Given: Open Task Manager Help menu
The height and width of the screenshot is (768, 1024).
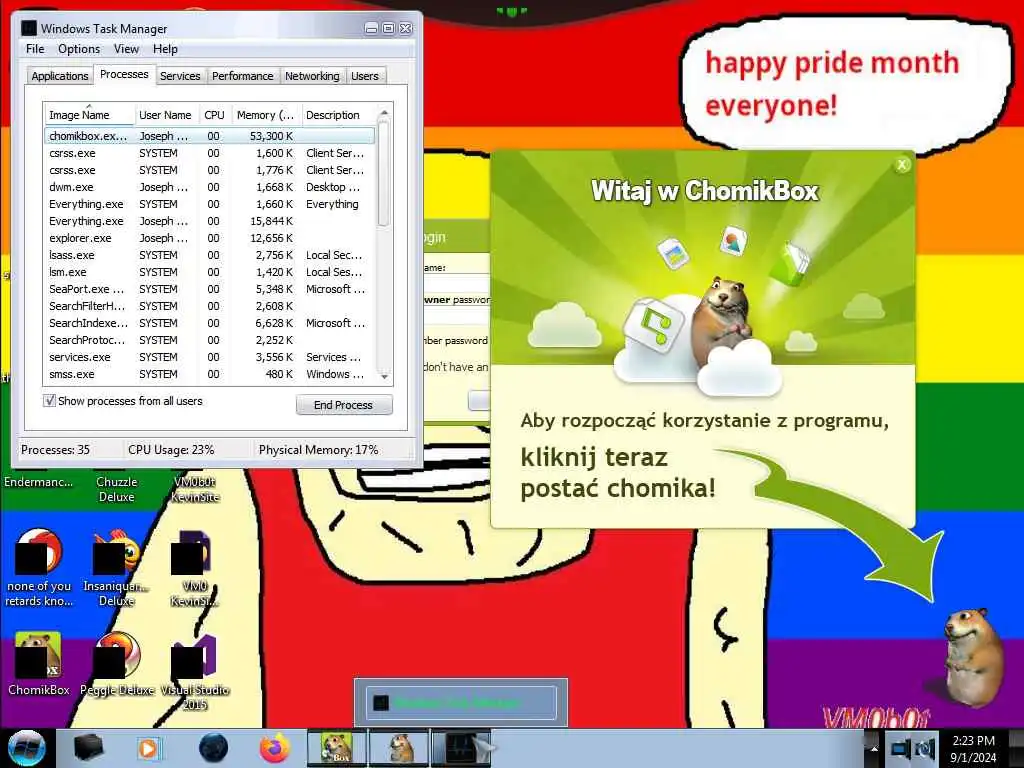Looking at the screenshot, I should (165, 49).
